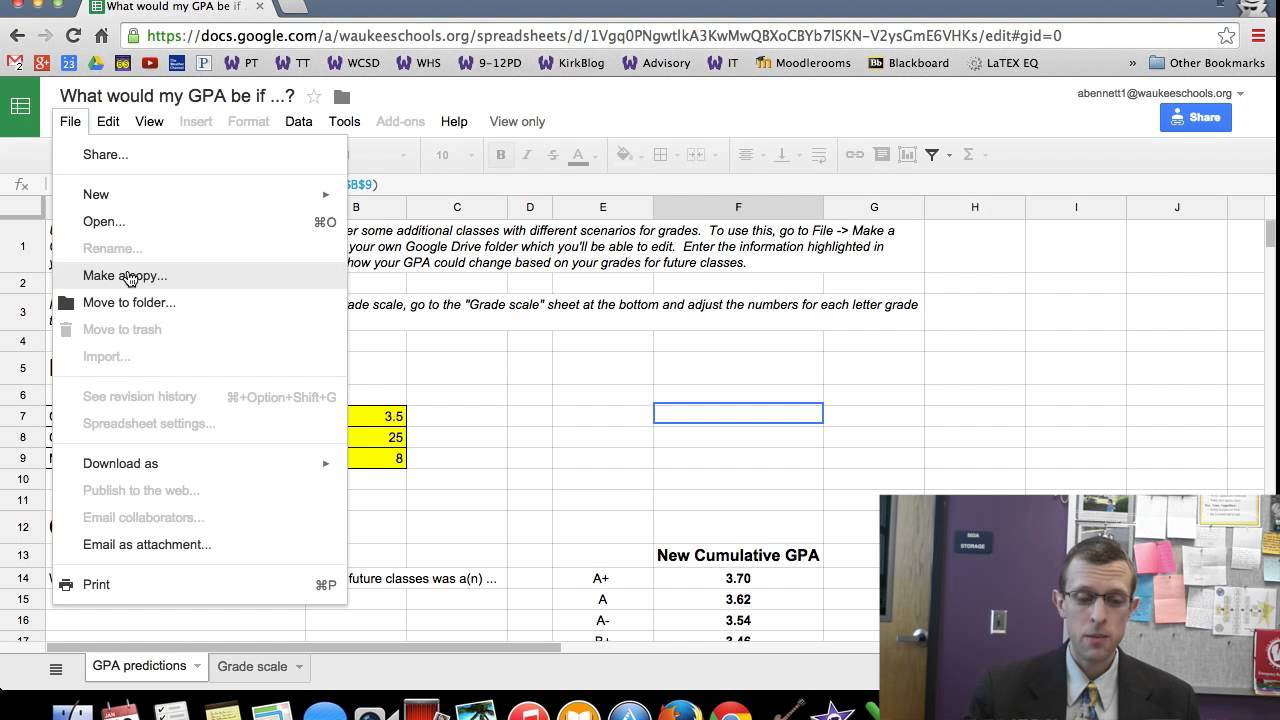Select Move to folder...
Screen dimensions: 1280x720
pos(199,303)
